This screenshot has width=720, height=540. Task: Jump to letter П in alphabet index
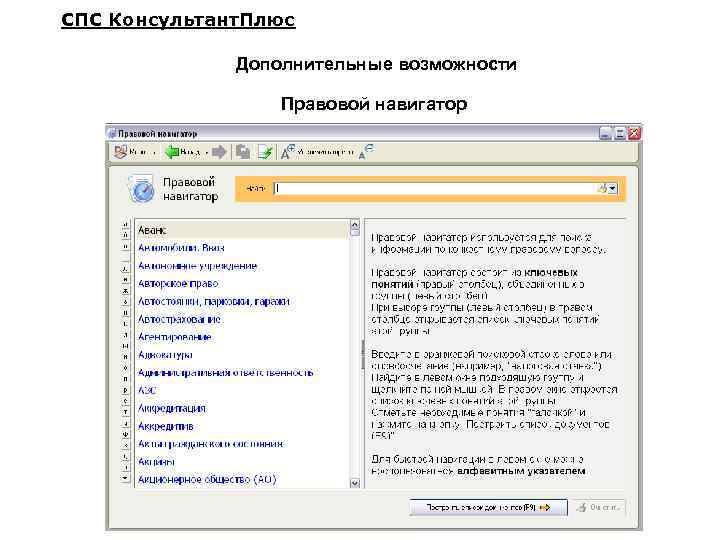[x=125, y=379]
